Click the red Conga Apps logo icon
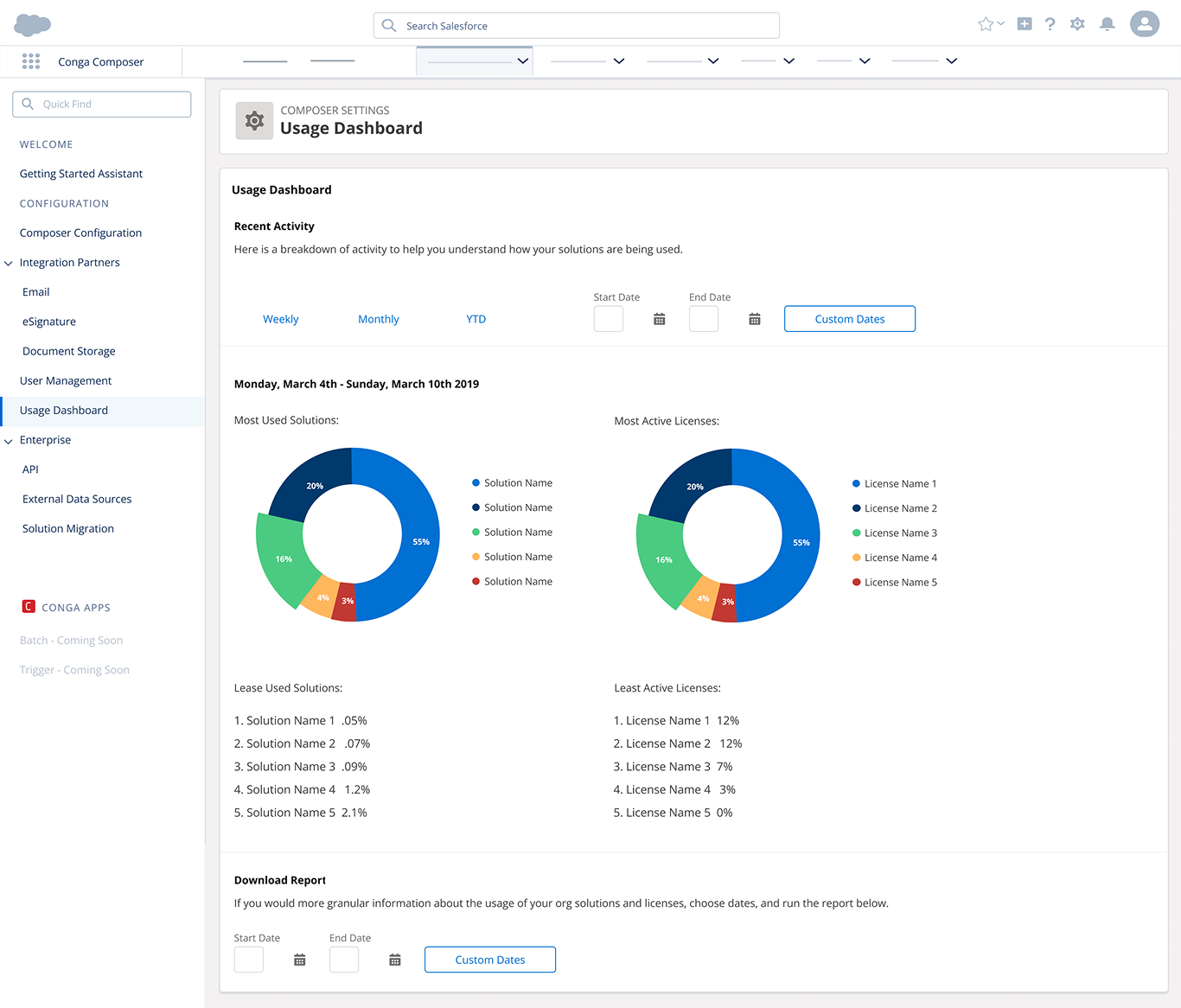 [x=29, y=607]
